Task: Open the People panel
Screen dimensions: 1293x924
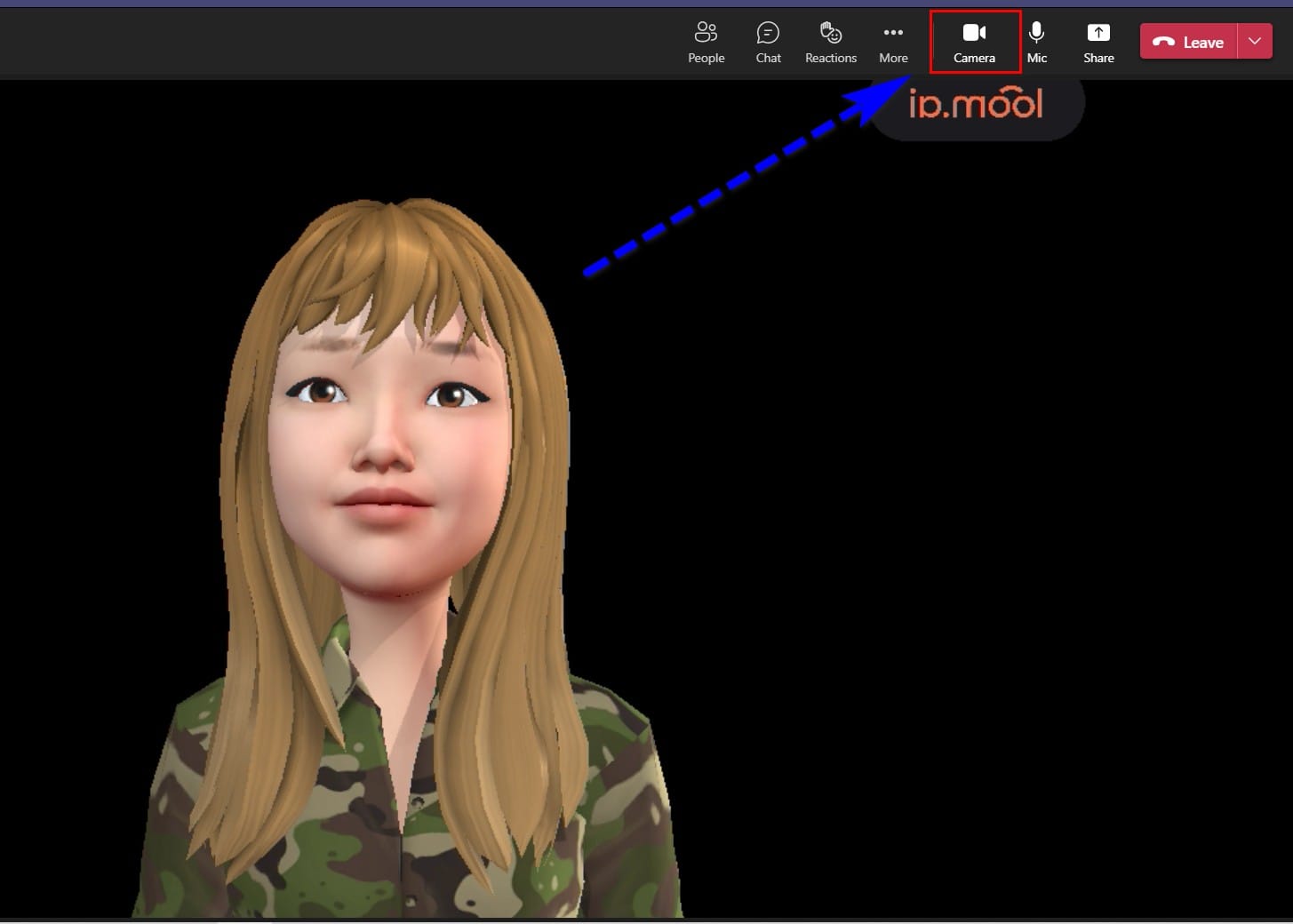Action: (x=706, y=42)
